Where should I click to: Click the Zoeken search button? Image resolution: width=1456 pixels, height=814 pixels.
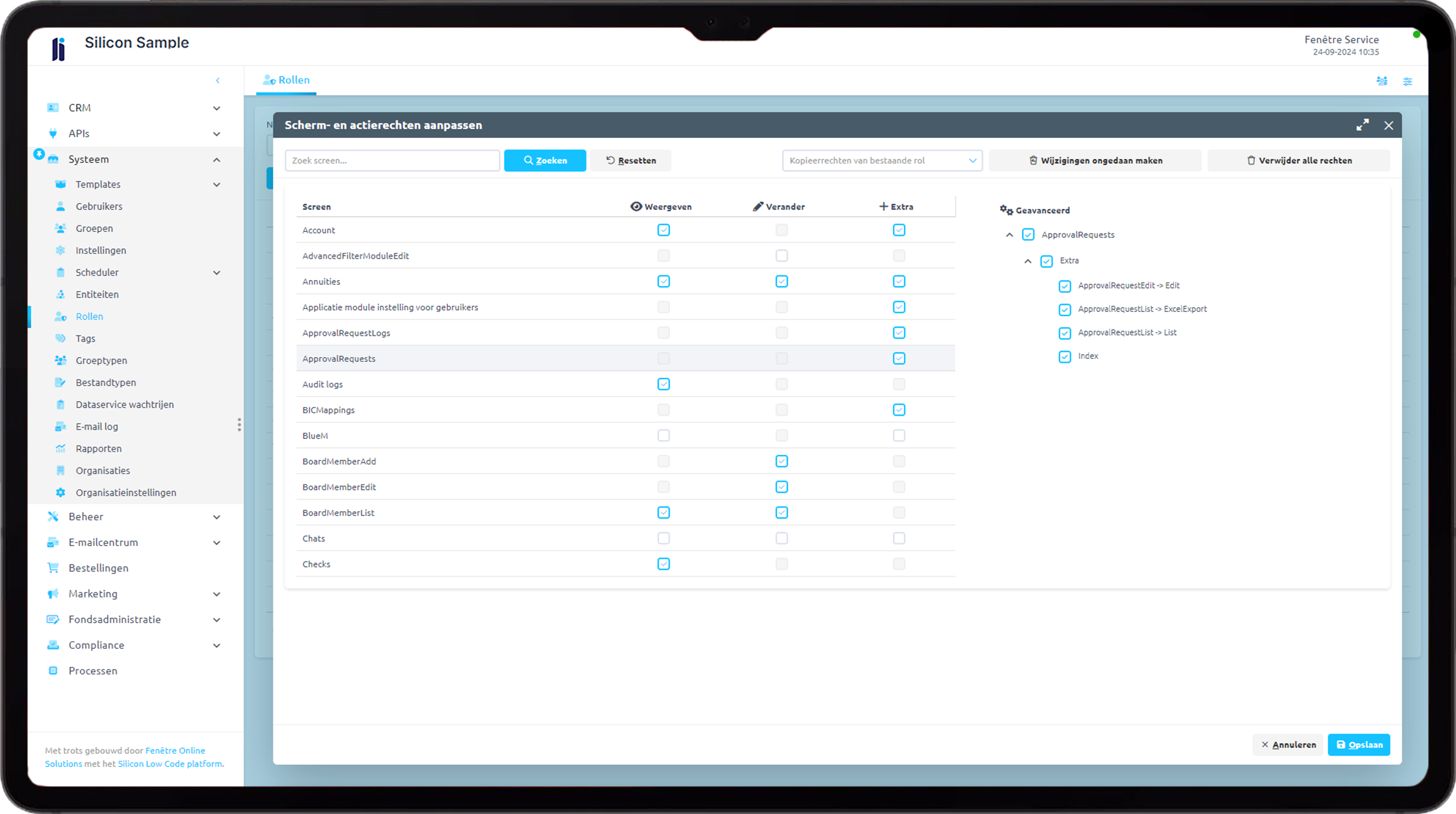(x=545, y=160)
